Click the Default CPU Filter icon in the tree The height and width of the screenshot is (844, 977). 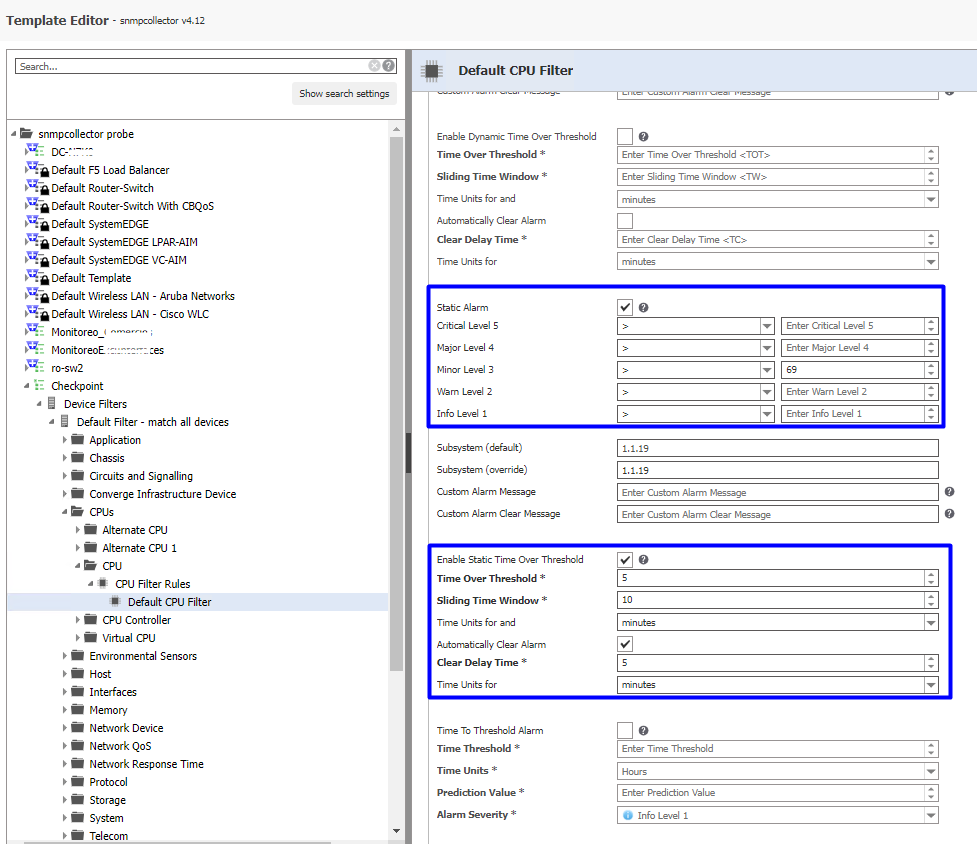point(115,601)
